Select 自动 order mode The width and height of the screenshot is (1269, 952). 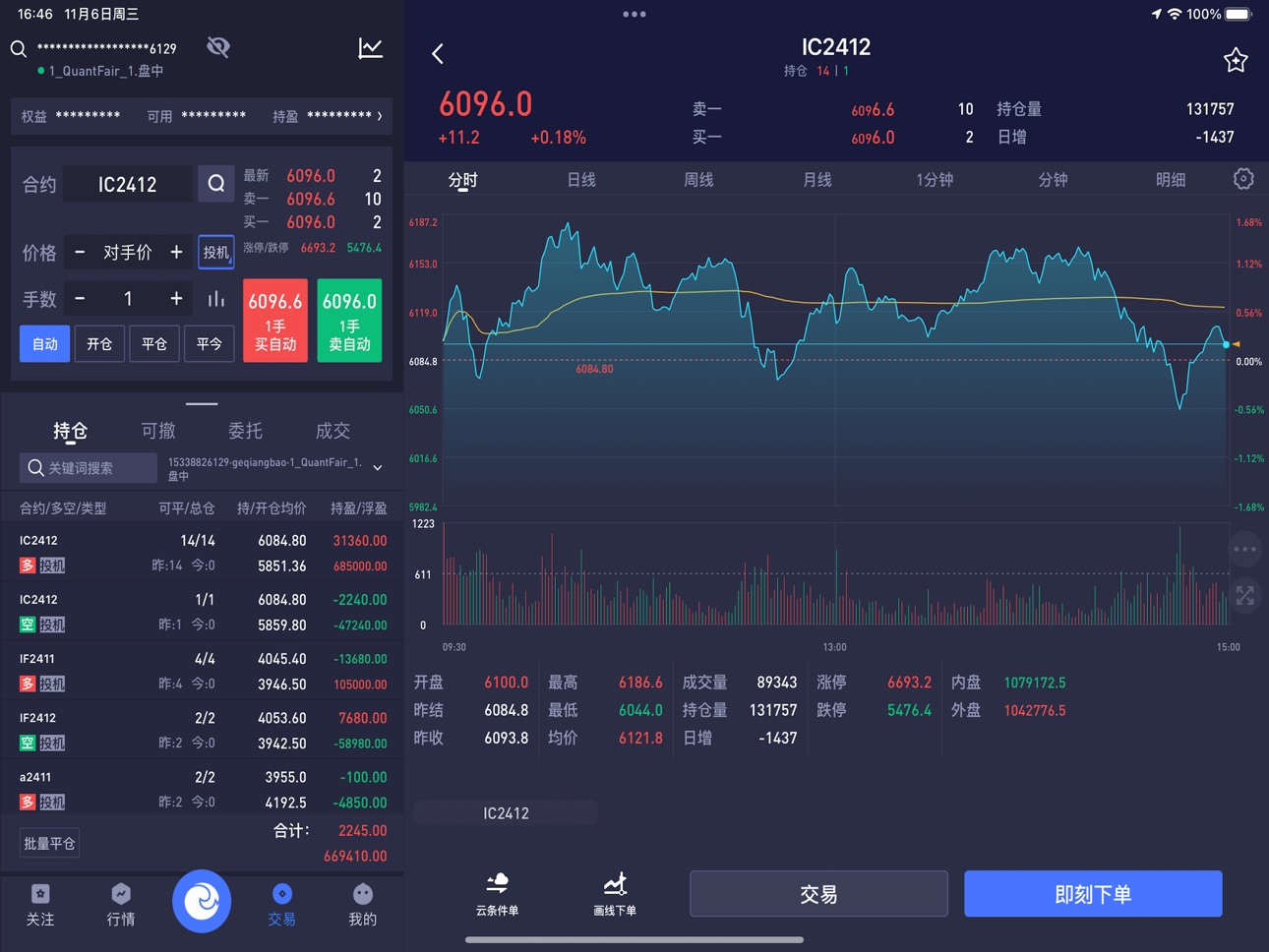click(45, 344)
